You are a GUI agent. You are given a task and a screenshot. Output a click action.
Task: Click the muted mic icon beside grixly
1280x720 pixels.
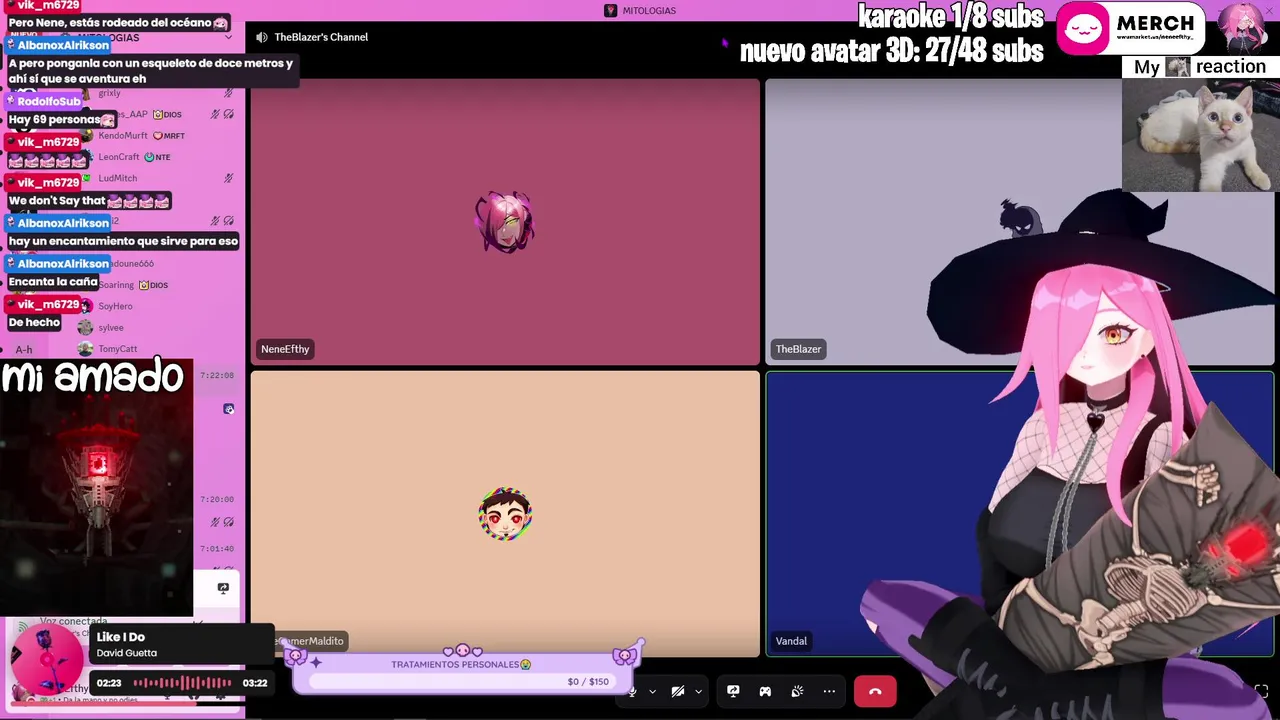pyautogui.click(x=228, y=93)
